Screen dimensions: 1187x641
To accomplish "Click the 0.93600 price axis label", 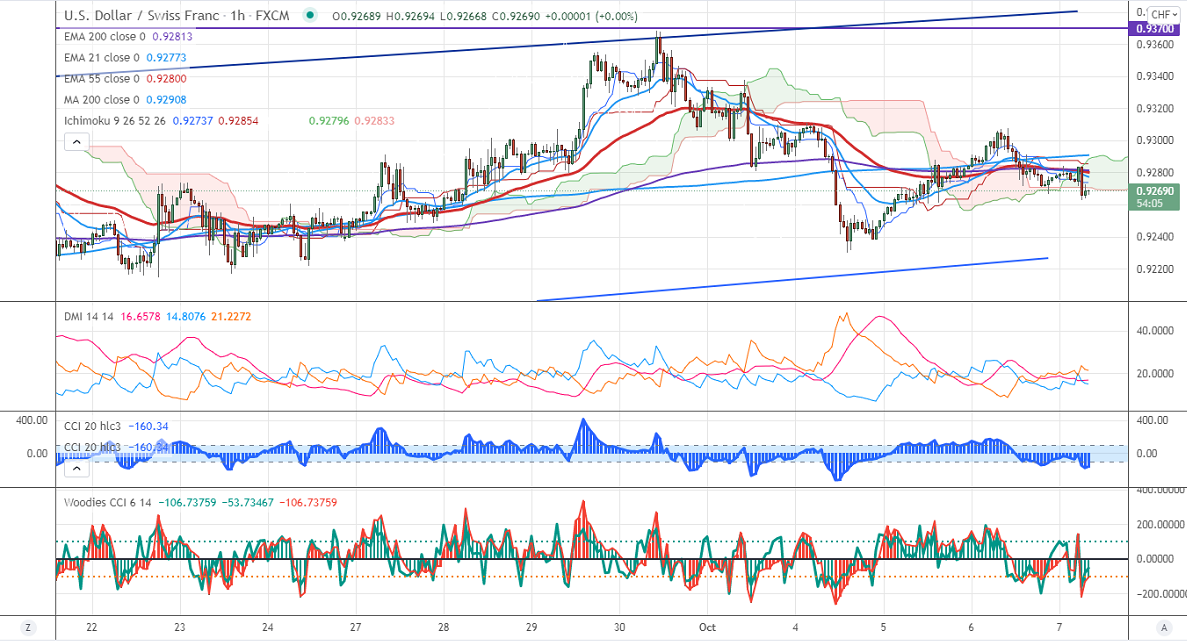I will pyautogui.click(x=1156, y=45).
